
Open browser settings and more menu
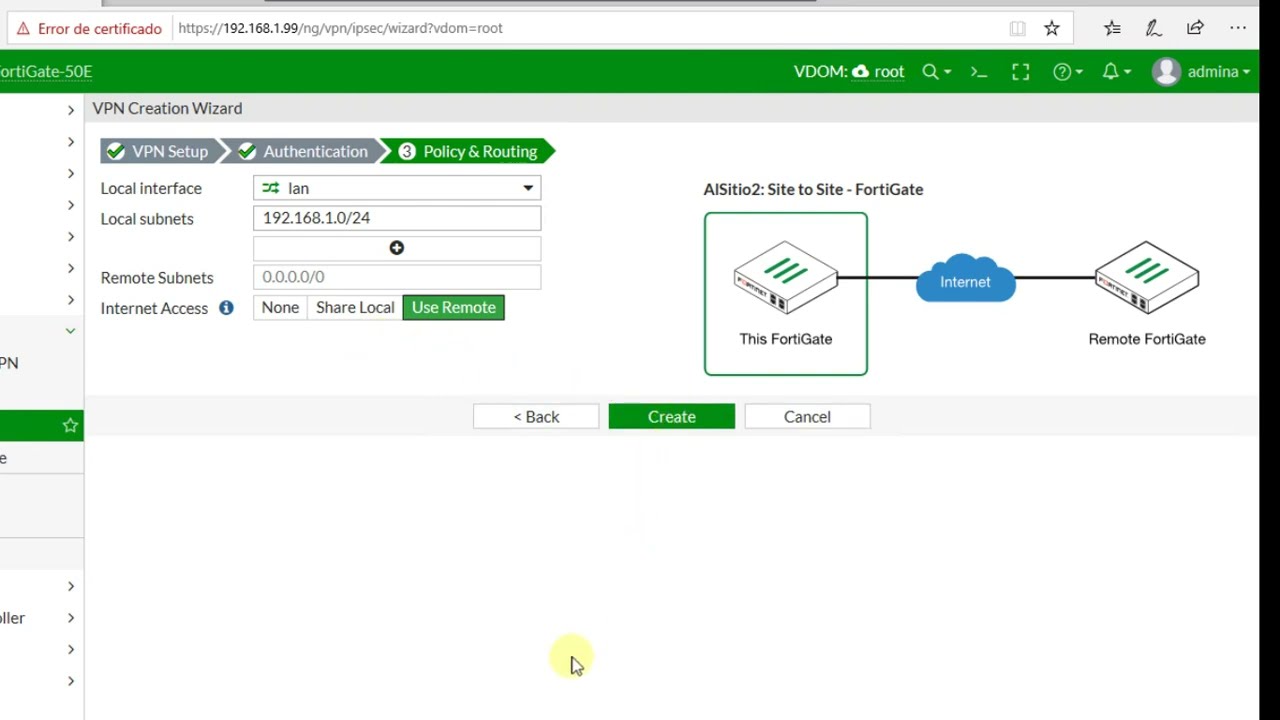pos(1238,29)
